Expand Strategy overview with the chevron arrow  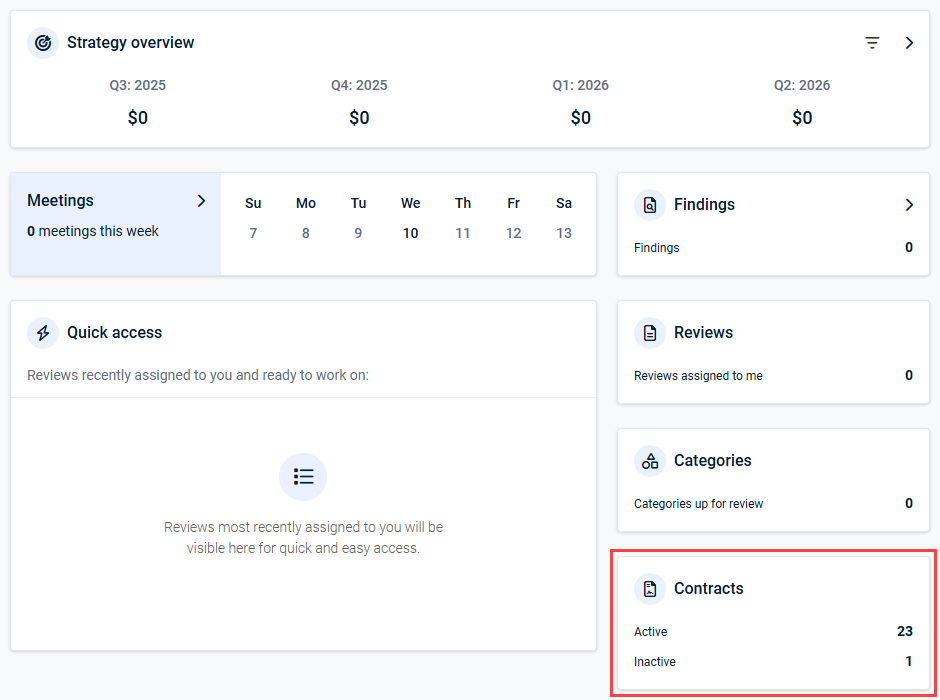909,43
